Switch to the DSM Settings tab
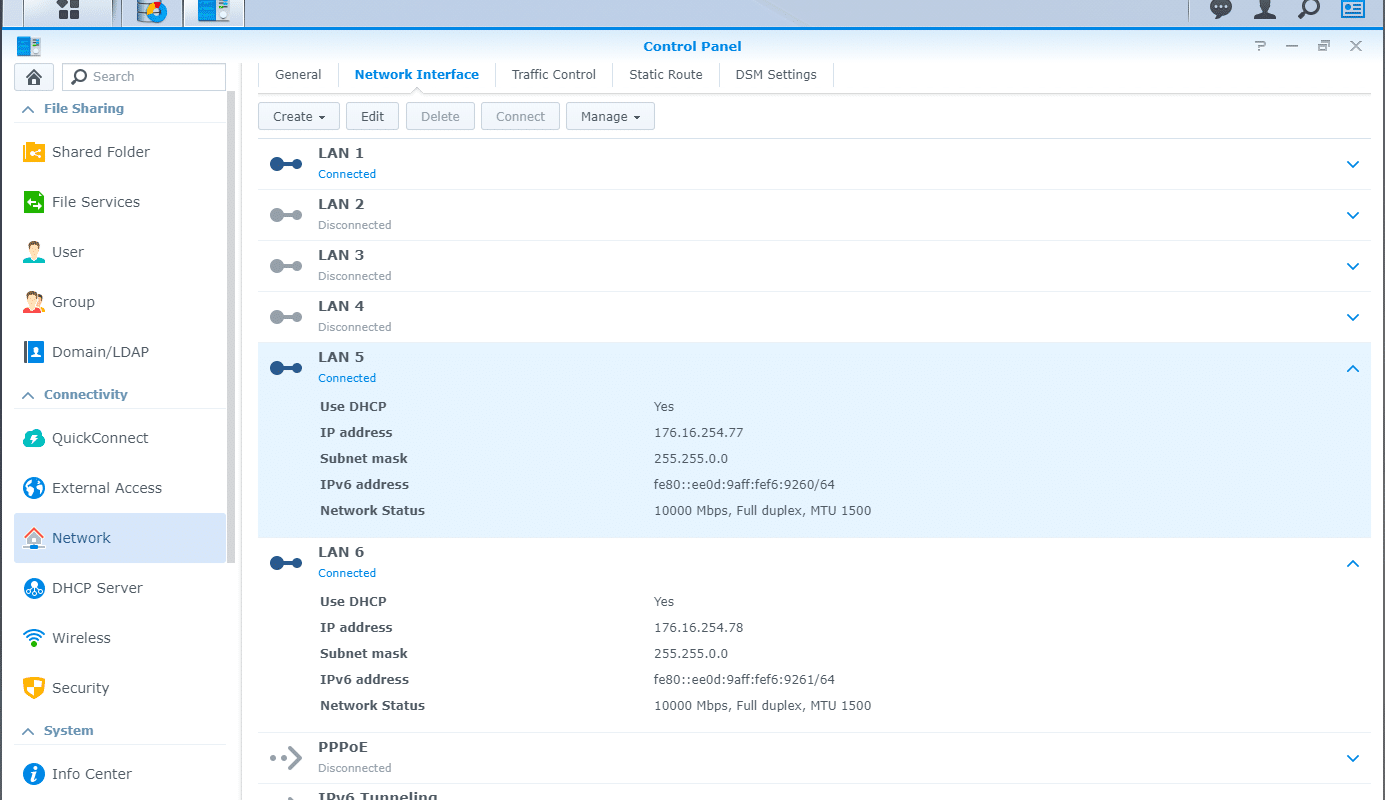Viewport: 1385px width, 800px height. (776, 75)
